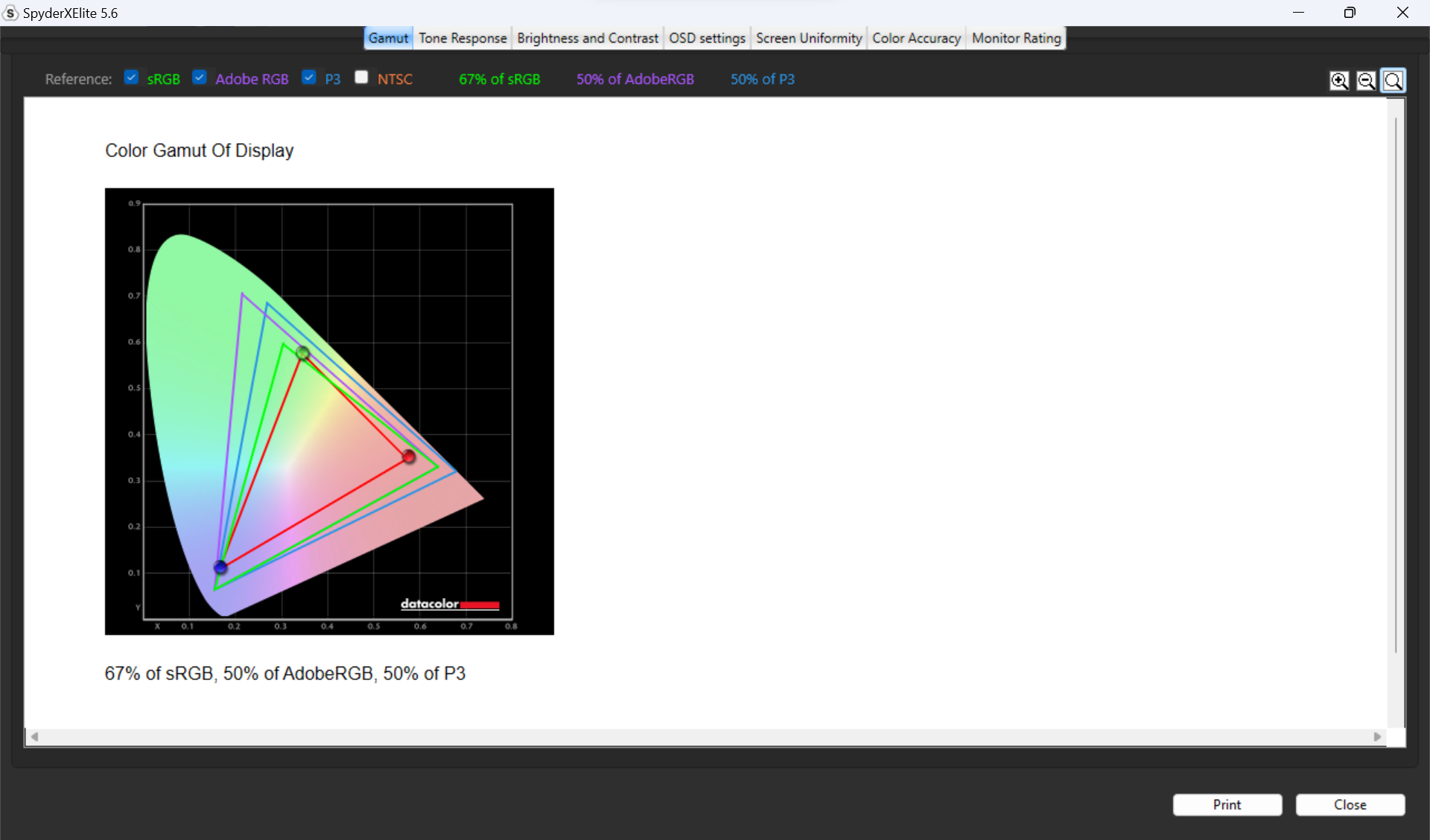Open the Color Accuracy tab
1430x840 pixels.
[x=916, y=38]
